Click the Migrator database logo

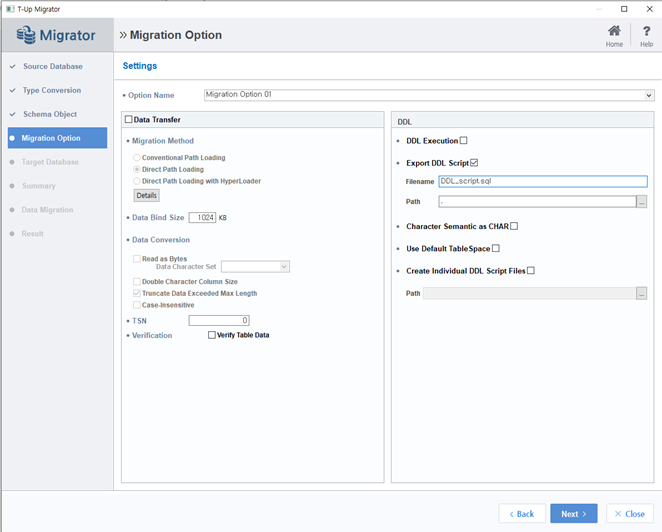tap(26, 35)
